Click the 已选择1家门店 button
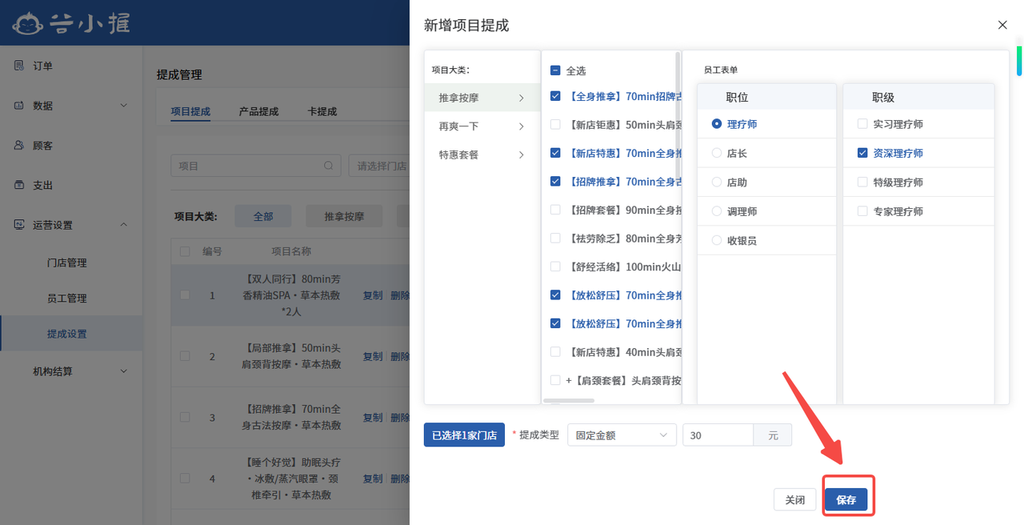1024x525 pixels. tap(464, 435)
